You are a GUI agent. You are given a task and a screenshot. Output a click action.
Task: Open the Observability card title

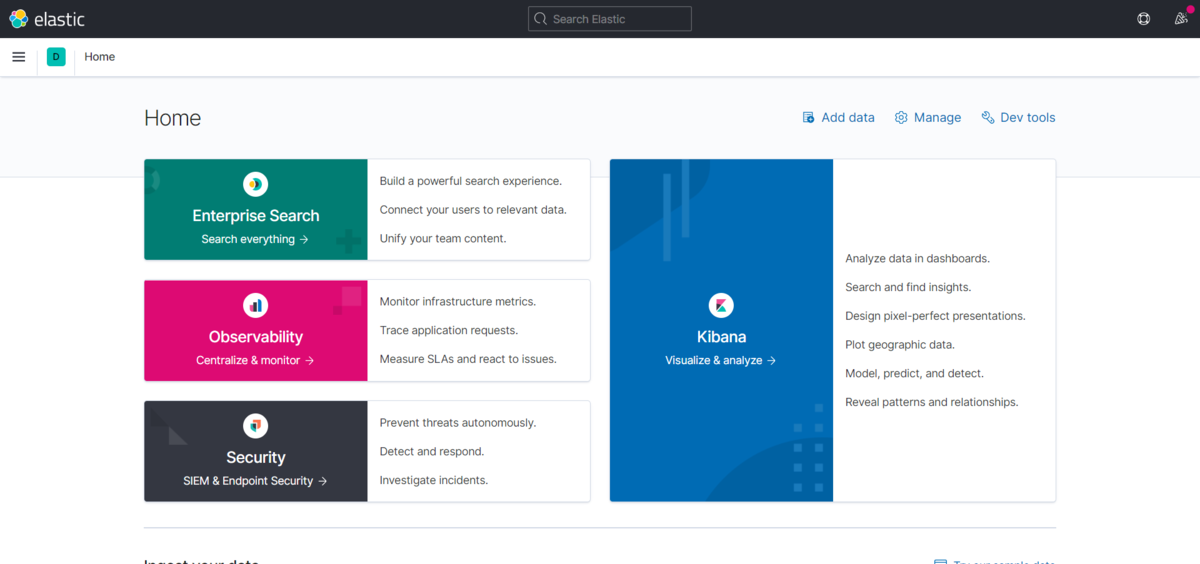[x=256, y=337]
